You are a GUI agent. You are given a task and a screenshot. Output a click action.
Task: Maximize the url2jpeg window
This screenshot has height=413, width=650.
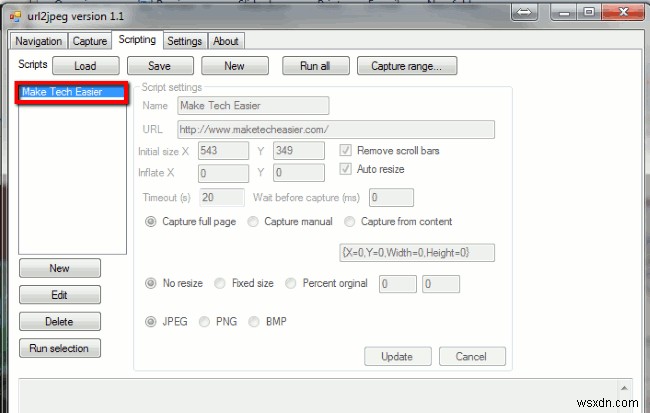click(589, 12)
